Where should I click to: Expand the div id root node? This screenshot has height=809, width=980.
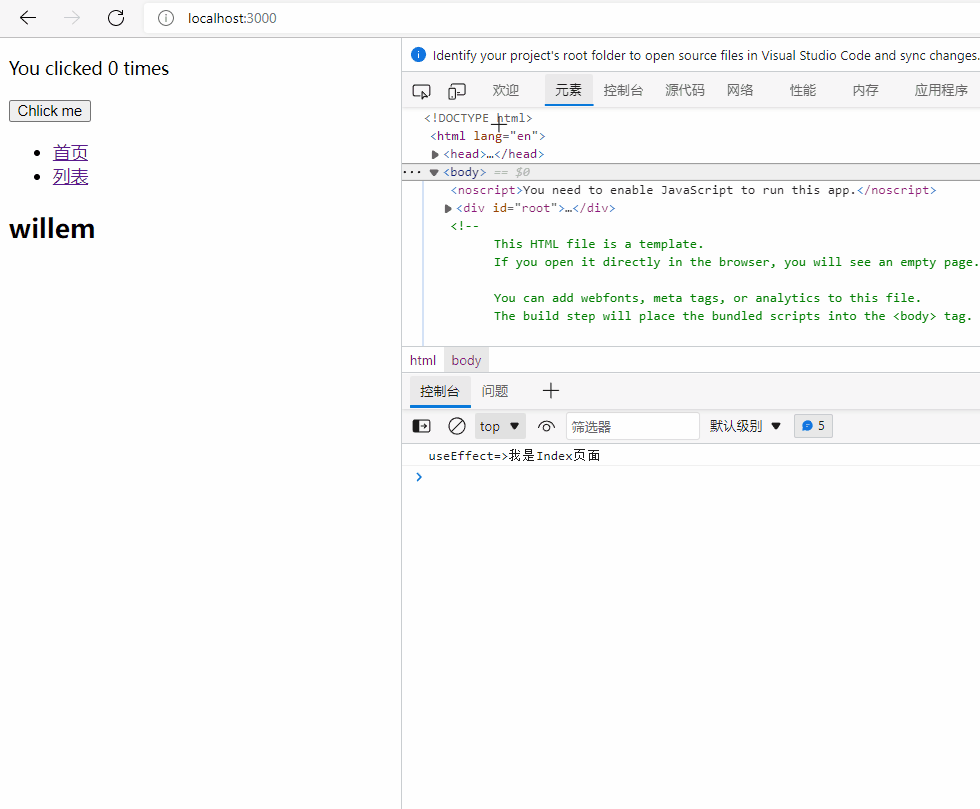point(448,208)
